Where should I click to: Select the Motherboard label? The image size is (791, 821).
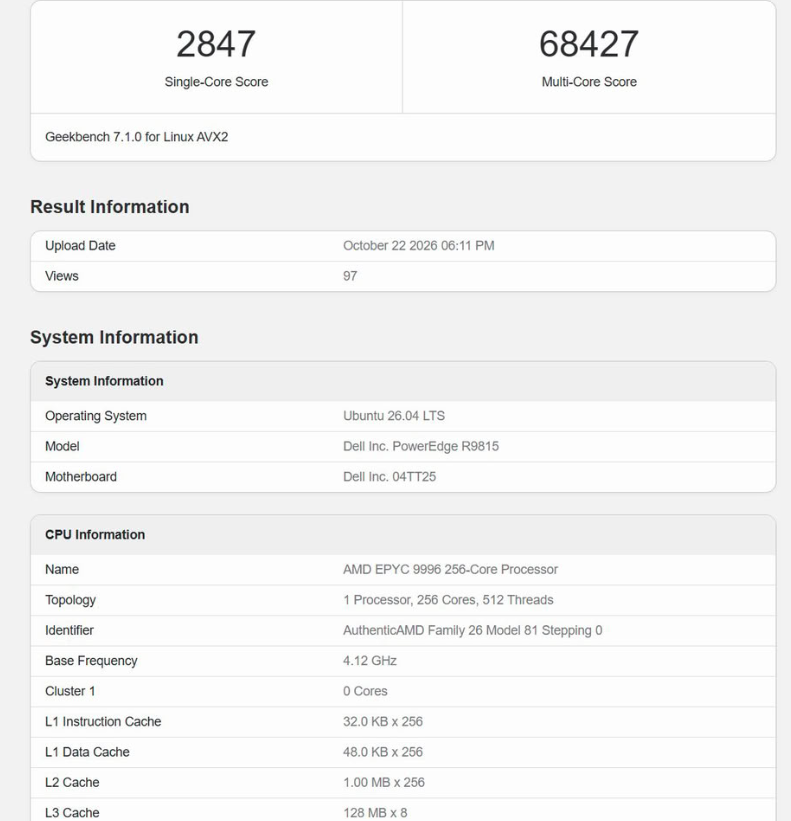tap(81, 476)
